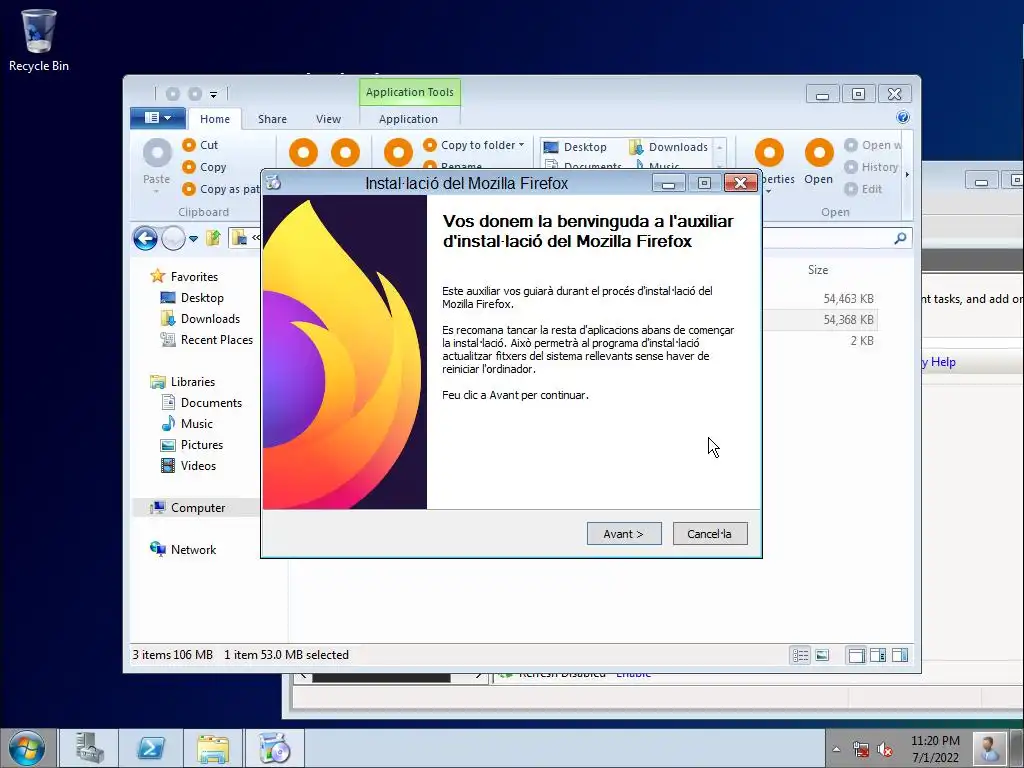Switch to the Application ribbon tab
The image size is (1024, 768).
pyautogui.click(x=408, y=119)
